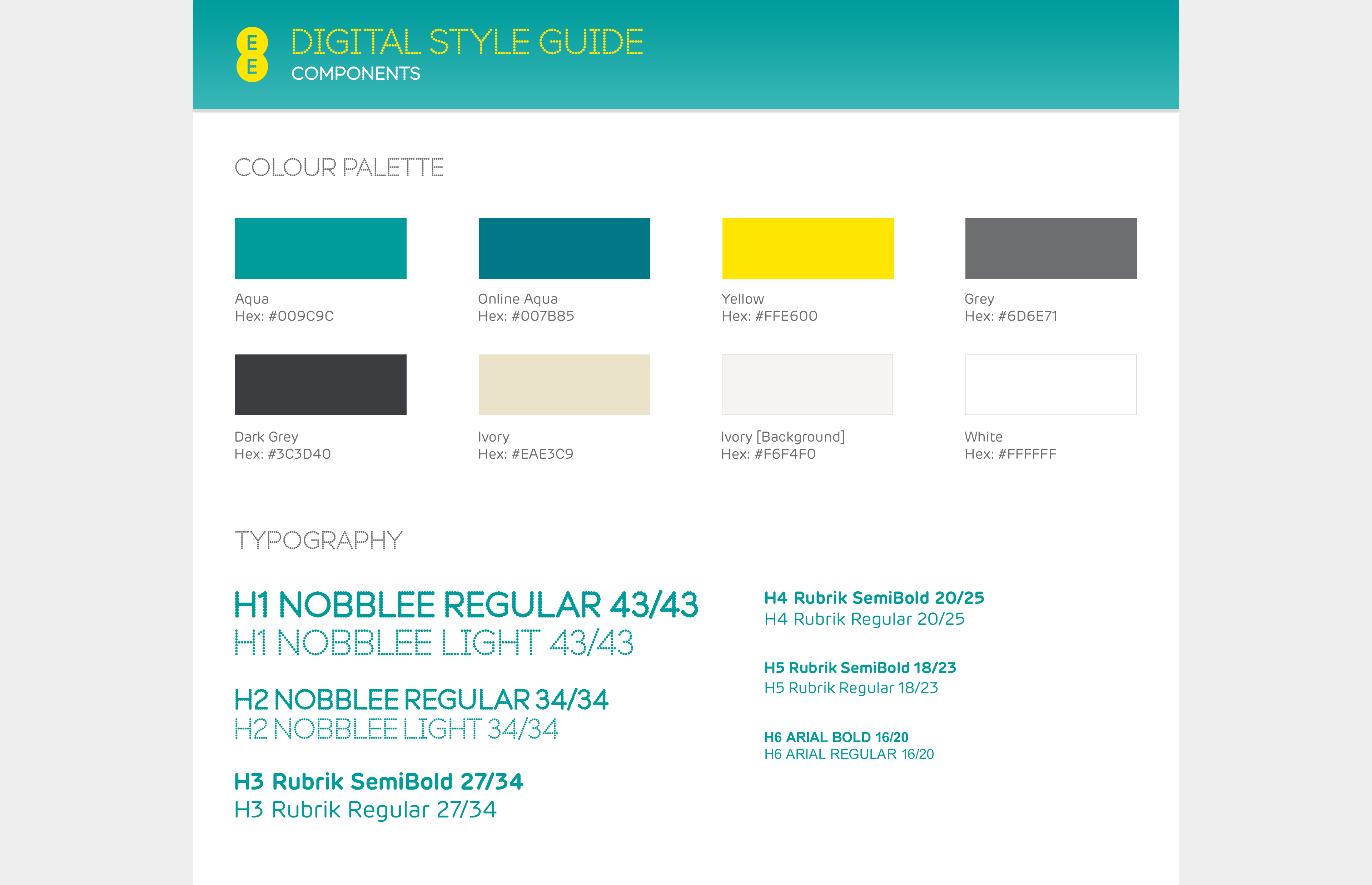Click H4 Rubrik SemiBold 20/25 sample

874,598
